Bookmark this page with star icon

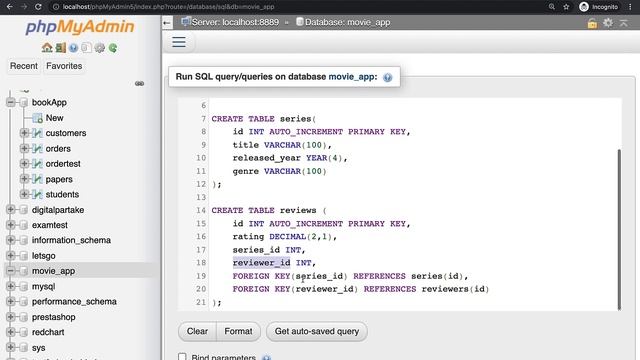(x=566, y=7)
